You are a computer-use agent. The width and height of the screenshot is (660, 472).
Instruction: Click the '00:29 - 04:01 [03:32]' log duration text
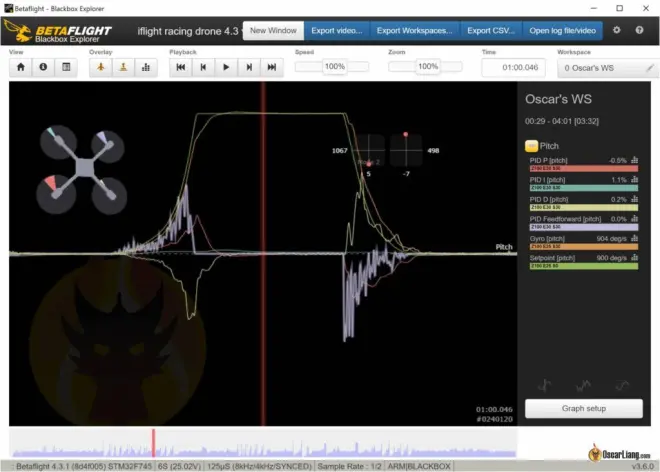point(562,121)
